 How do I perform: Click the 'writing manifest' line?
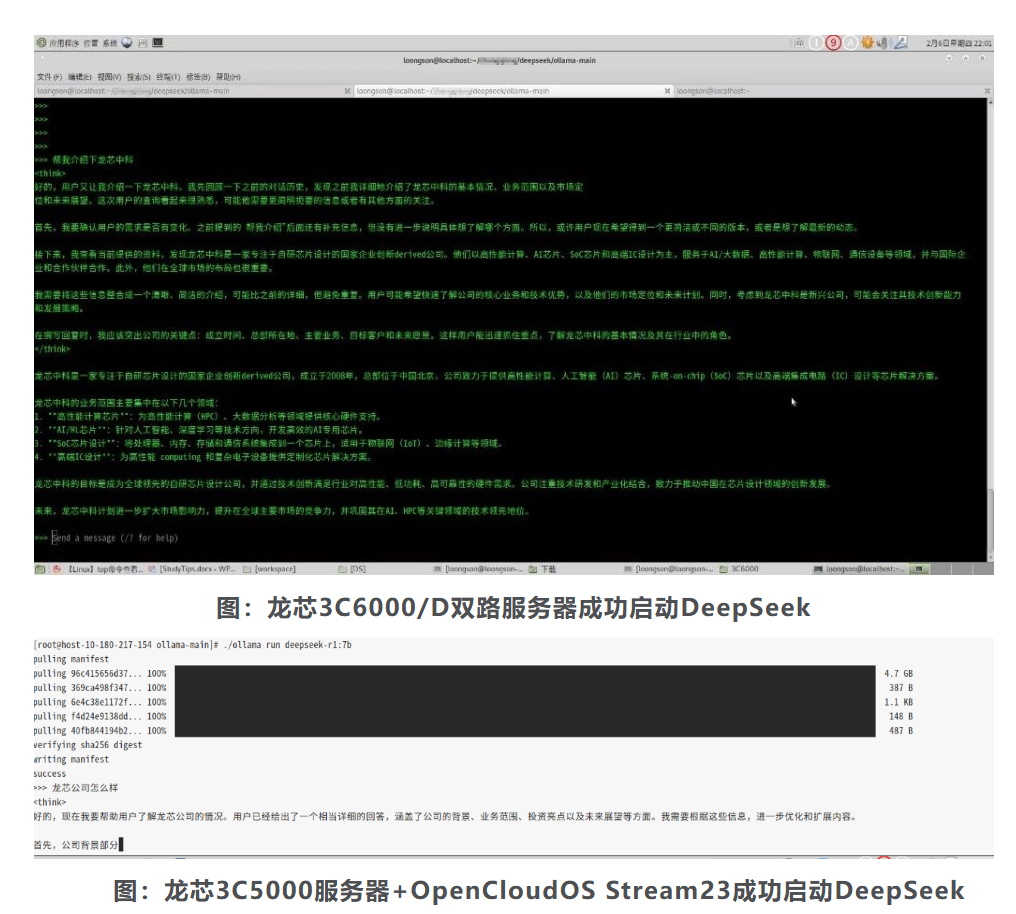point(71,759)
